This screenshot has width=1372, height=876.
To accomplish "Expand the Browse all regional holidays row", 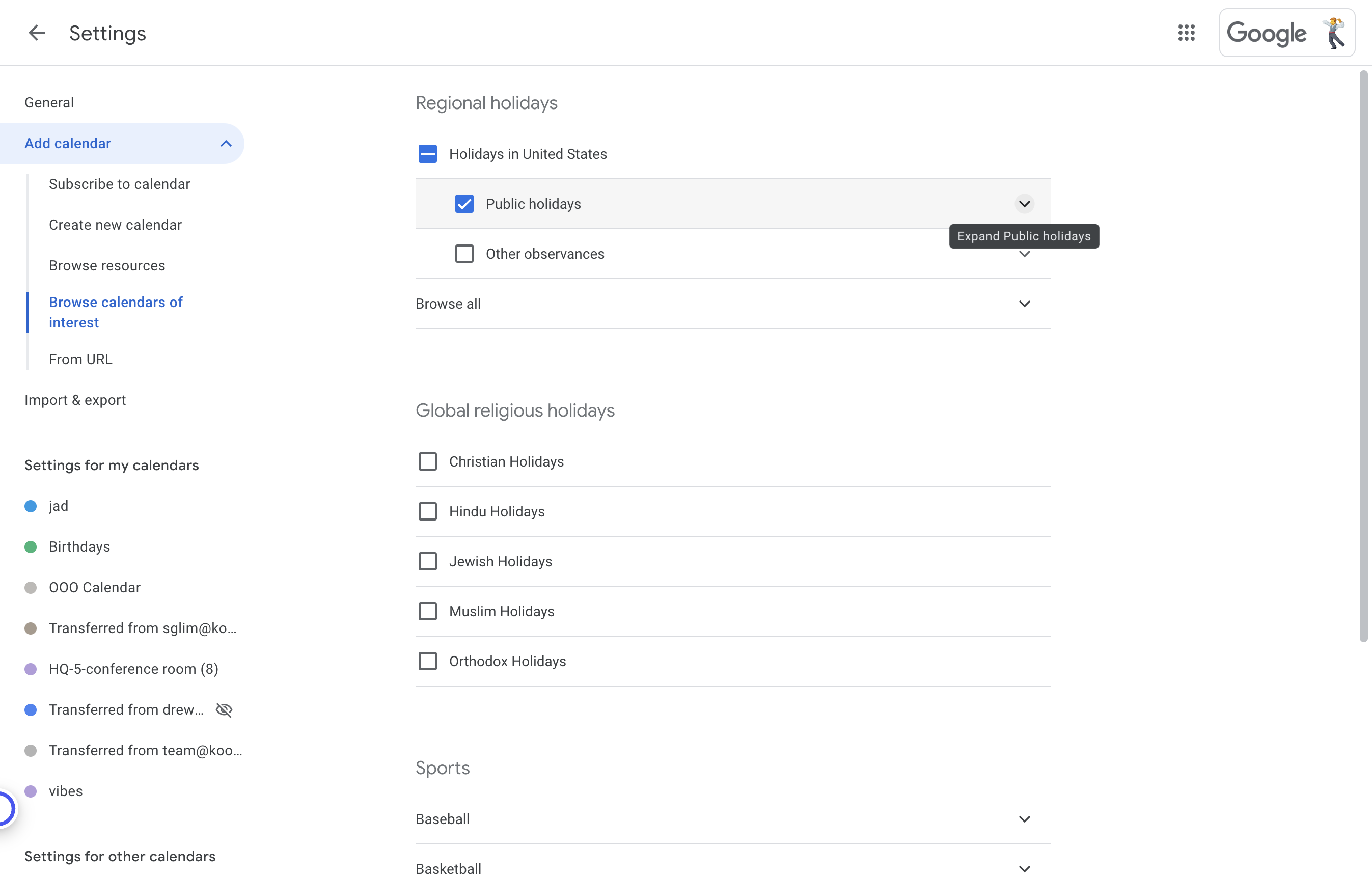I will click(733, 304).
